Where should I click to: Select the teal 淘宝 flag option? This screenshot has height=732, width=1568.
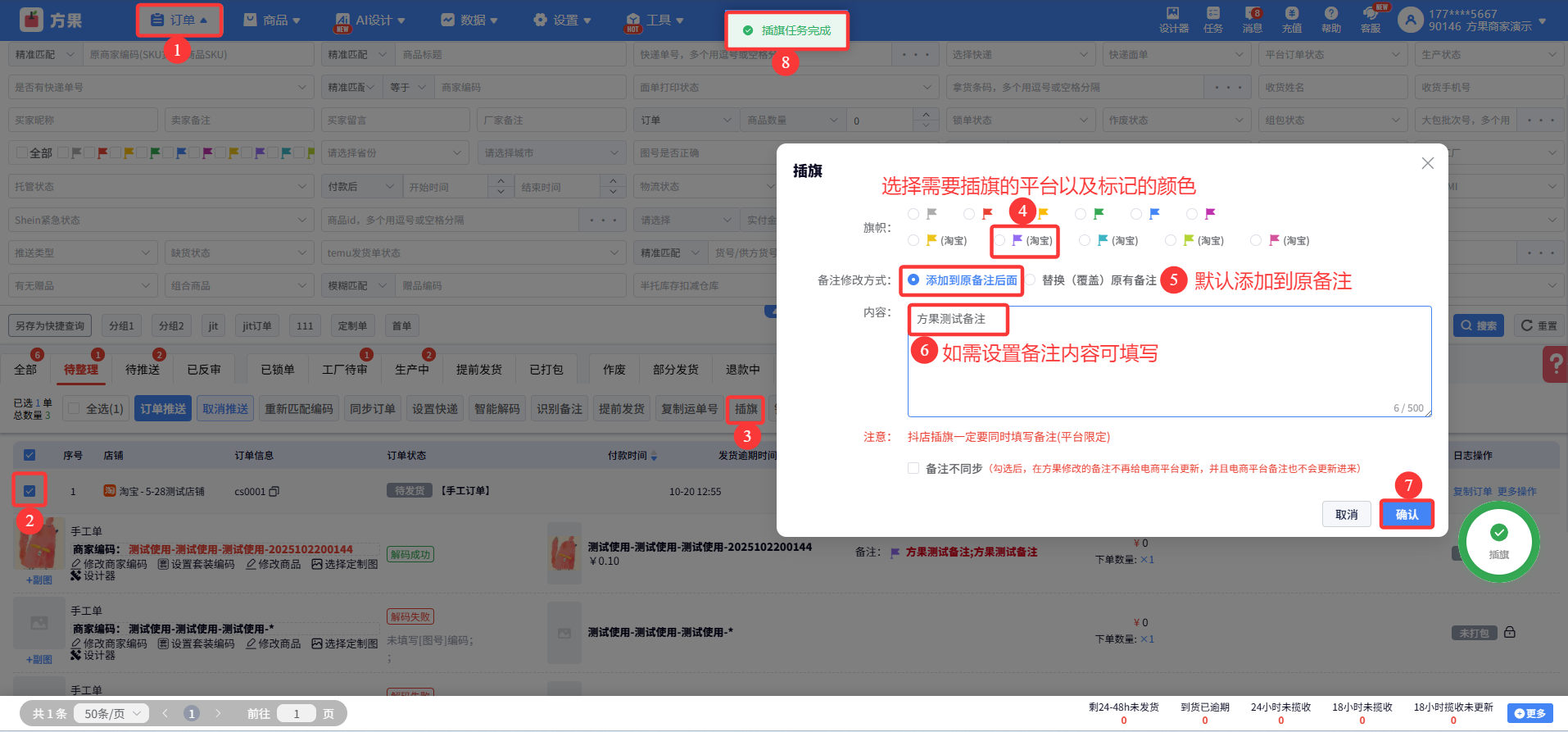pyautogui.click(x=1085, y=240)
